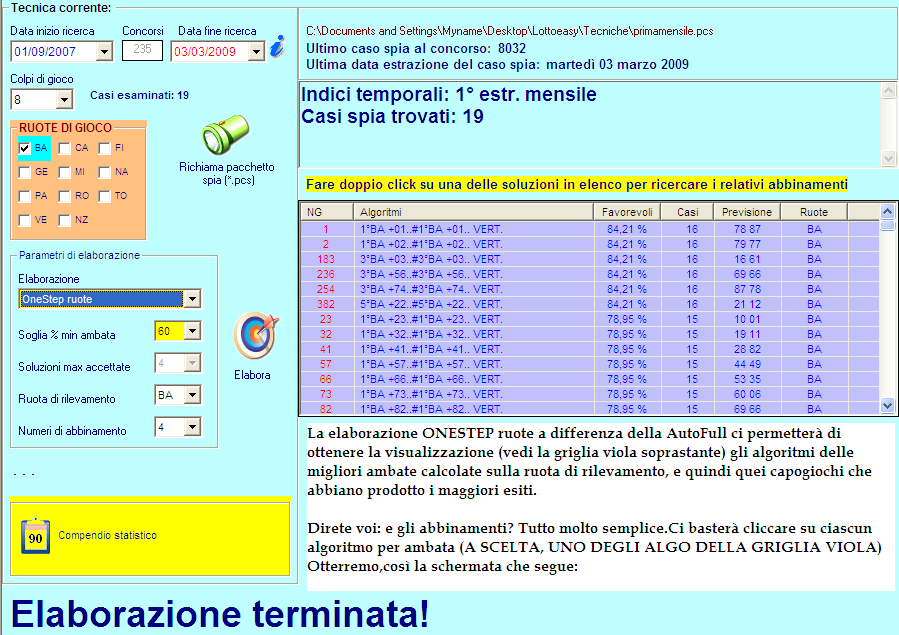Enable the VE wheel checkbox
The height and width of the screenshot is (635, 899).
pyautogui.click(x=25, y=220)
